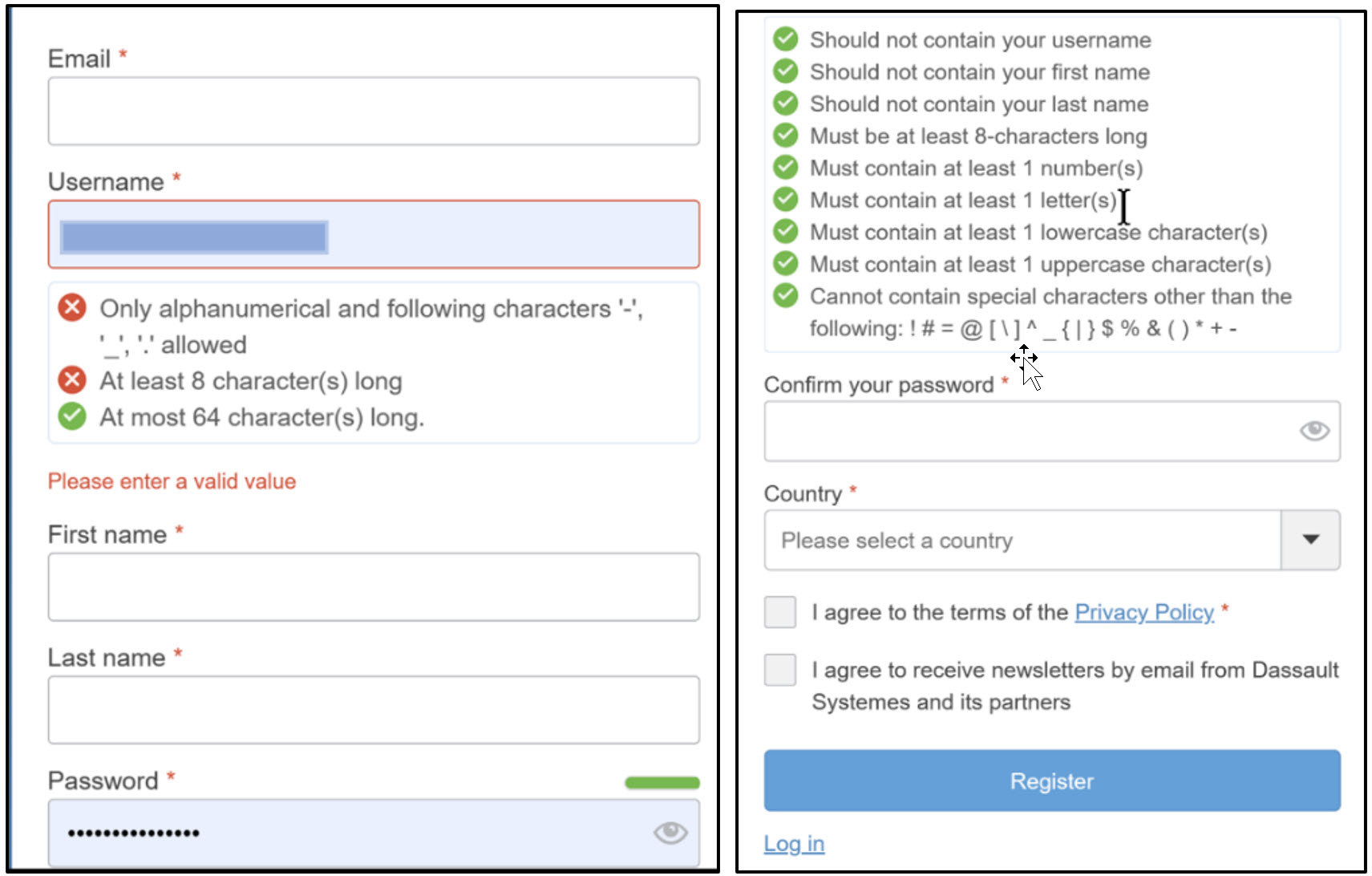Open the country dropdown arrow
This screenshot has height=876, width=1372.
(1310, 540)
